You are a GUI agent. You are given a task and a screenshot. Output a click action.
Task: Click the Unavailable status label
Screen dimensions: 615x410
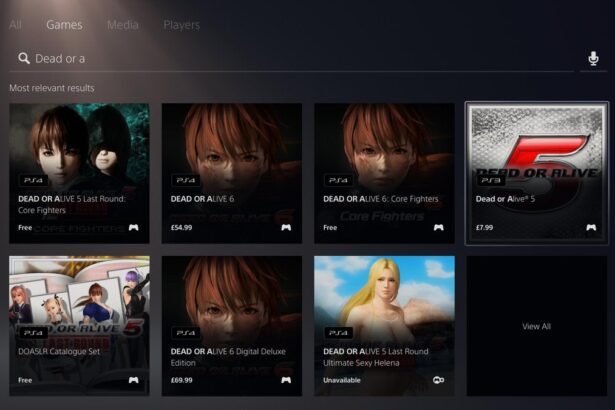click(342, 380)
